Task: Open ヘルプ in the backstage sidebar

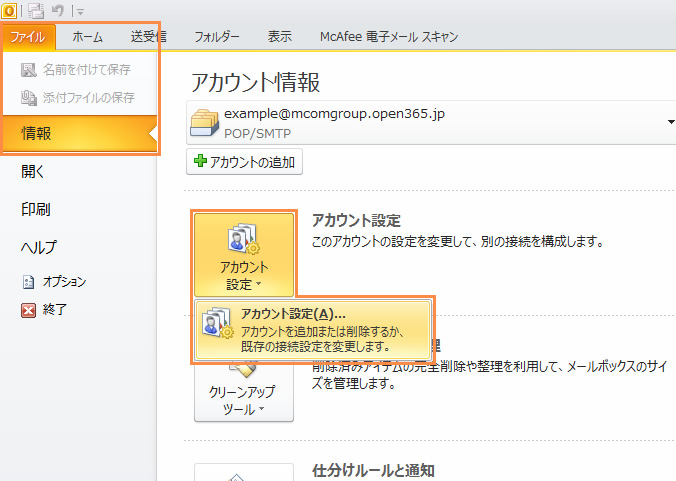Action: (x=39, y=247)
